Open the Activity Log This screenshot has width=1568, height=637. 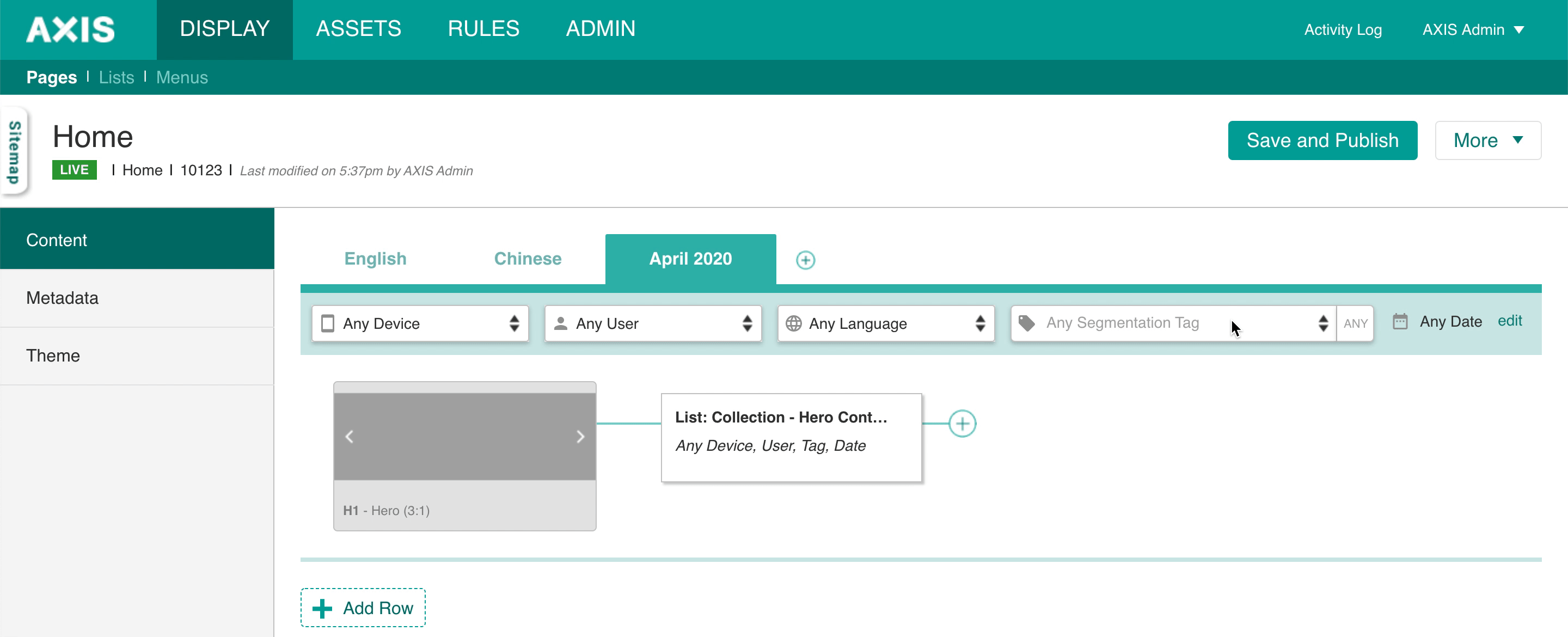[x=1342, y=29]
